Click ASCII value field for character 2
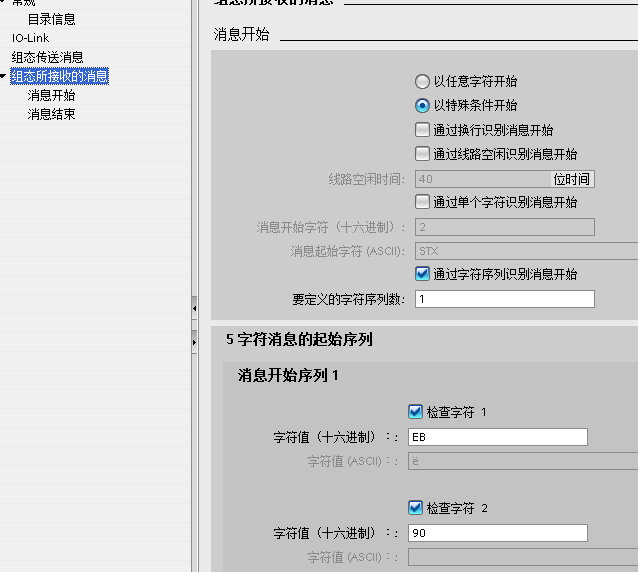The width and height of the screenshot is (638, 572). coord(523,557)
